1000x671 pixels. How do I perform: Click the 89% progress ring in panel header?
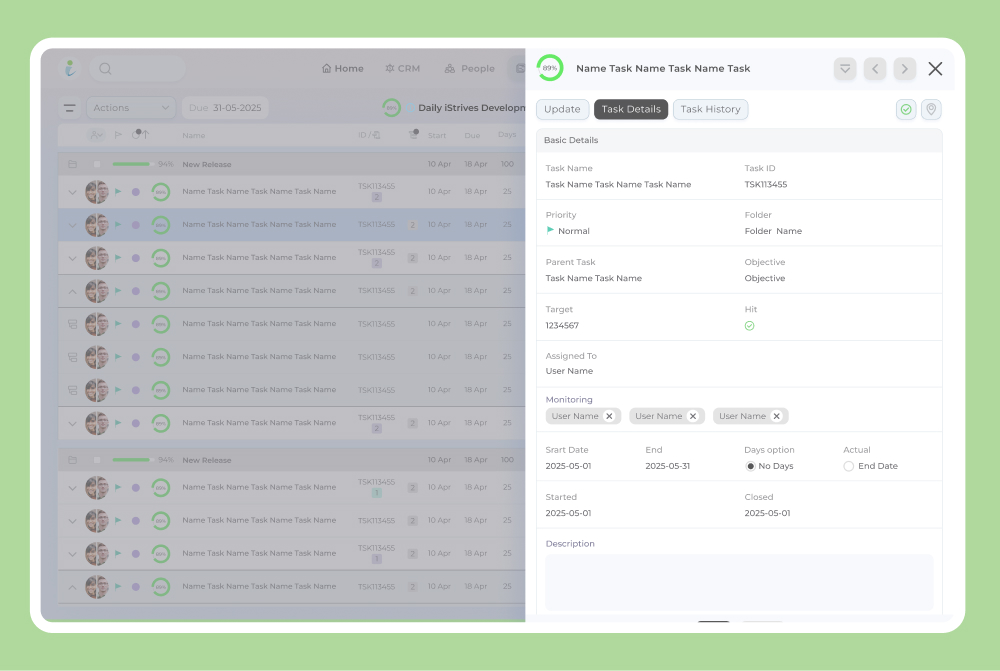click(x=550, y=68)
